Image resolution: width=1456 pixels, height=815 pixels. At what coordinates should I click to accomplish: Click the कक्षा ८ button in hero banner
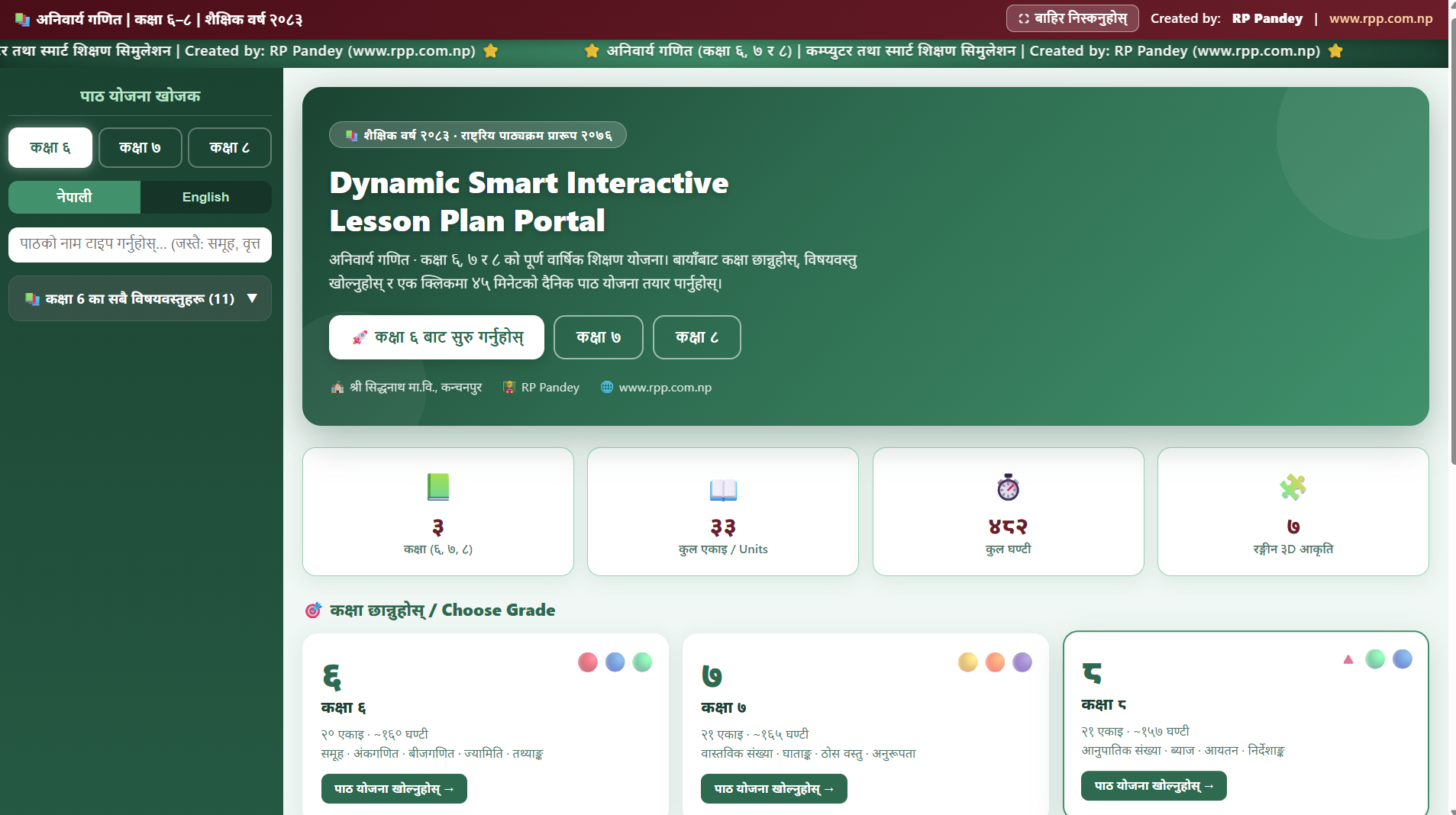click(x=697, y=337)
